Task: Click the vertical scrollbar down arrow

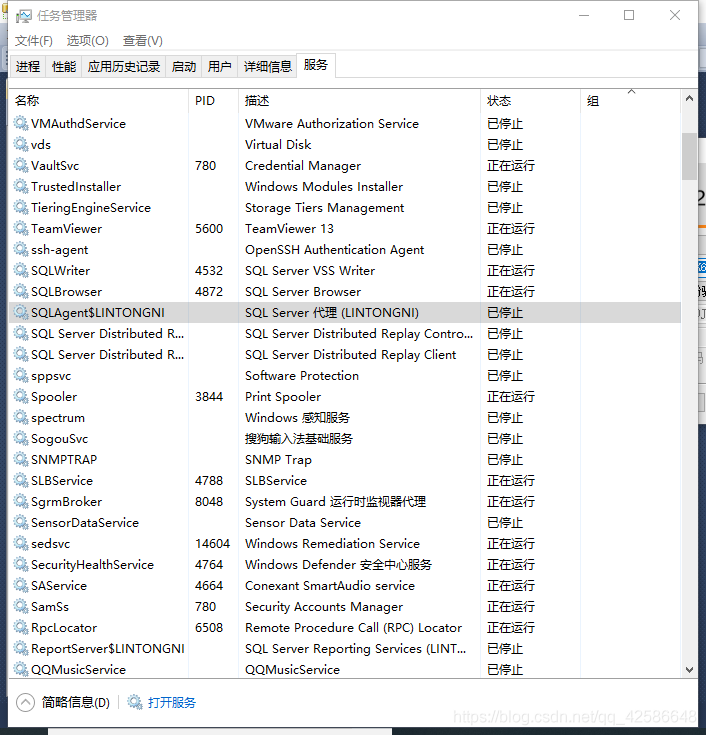Action: click(689, 670)
